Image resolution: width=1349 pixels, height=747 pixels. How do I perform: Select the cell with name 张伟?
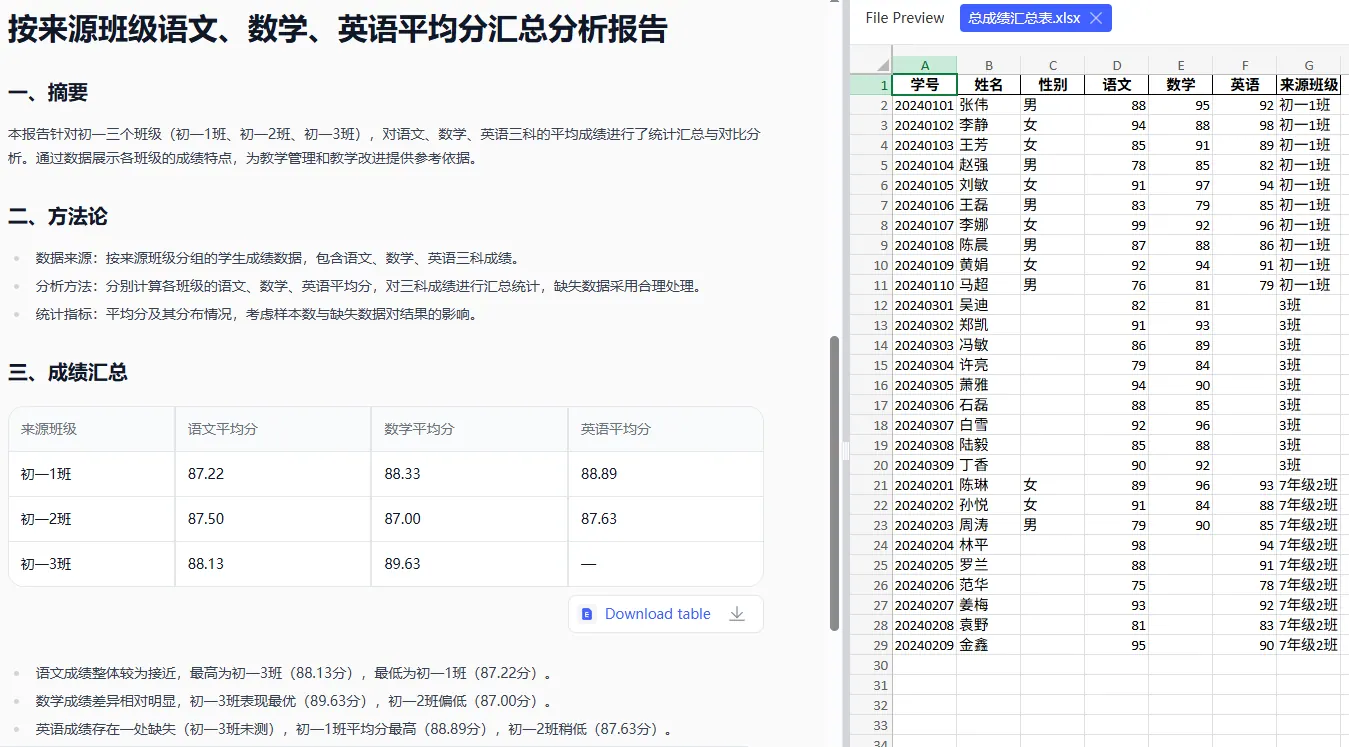(988, 105)
